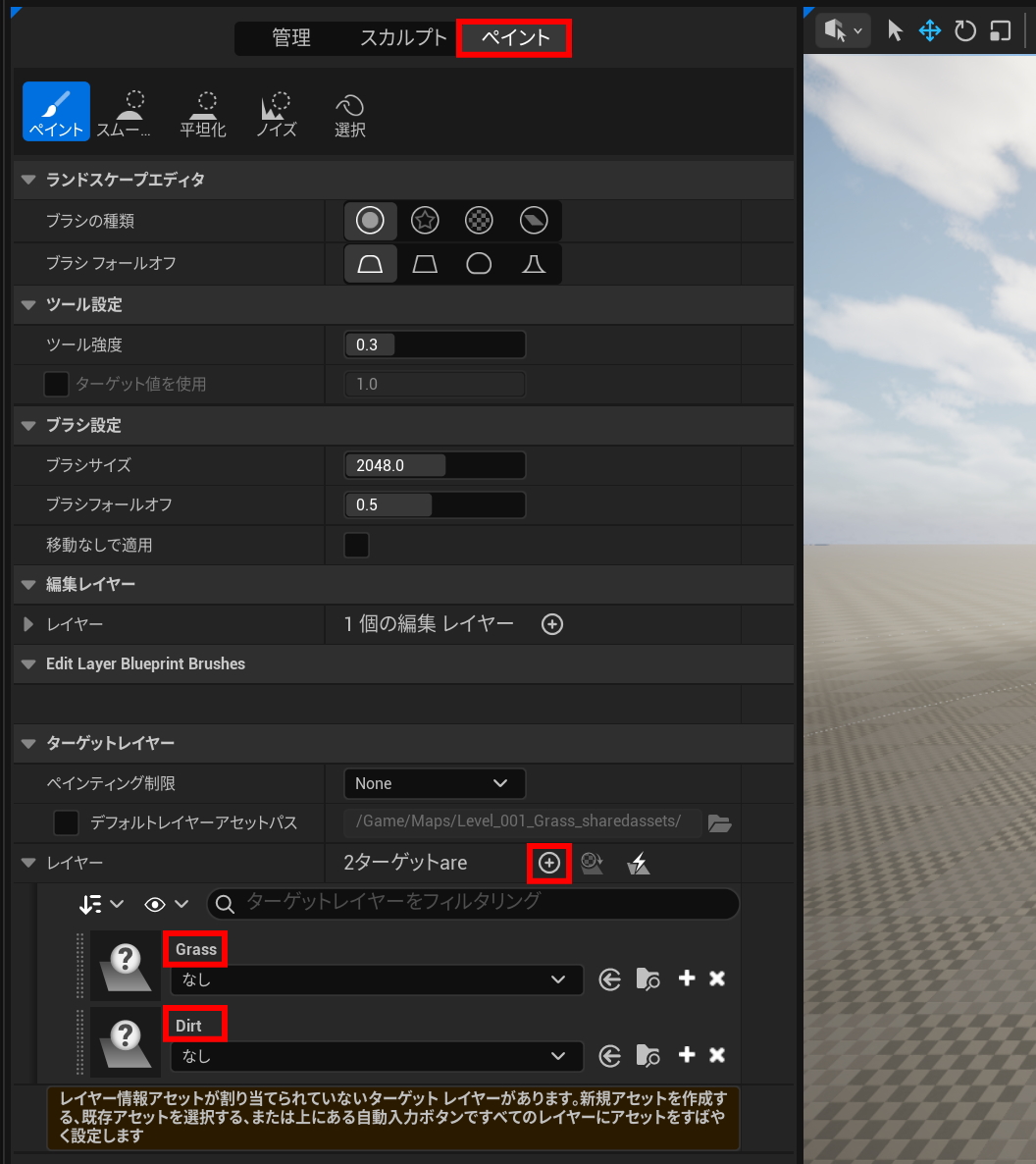This screenshot has width=1036, height=1164.
Task: Open Grass layer info なし dropdown
Action: pyautogui.click(x=377, y=979)
